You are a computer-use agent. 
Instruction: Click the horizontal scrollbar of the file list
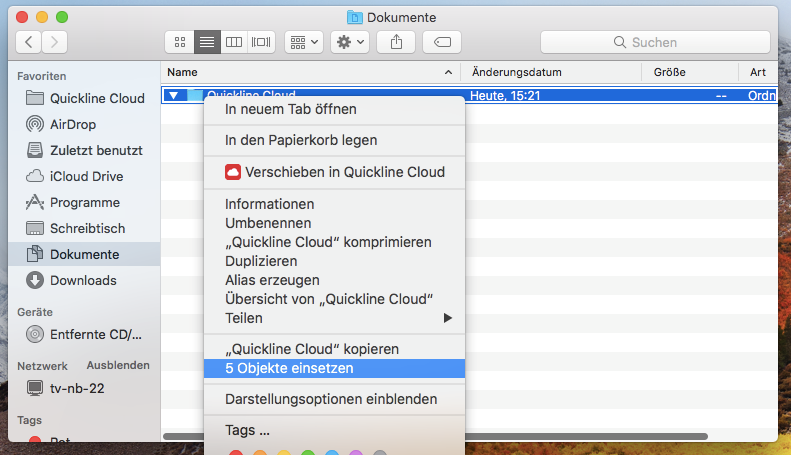(x=585, y=436)
